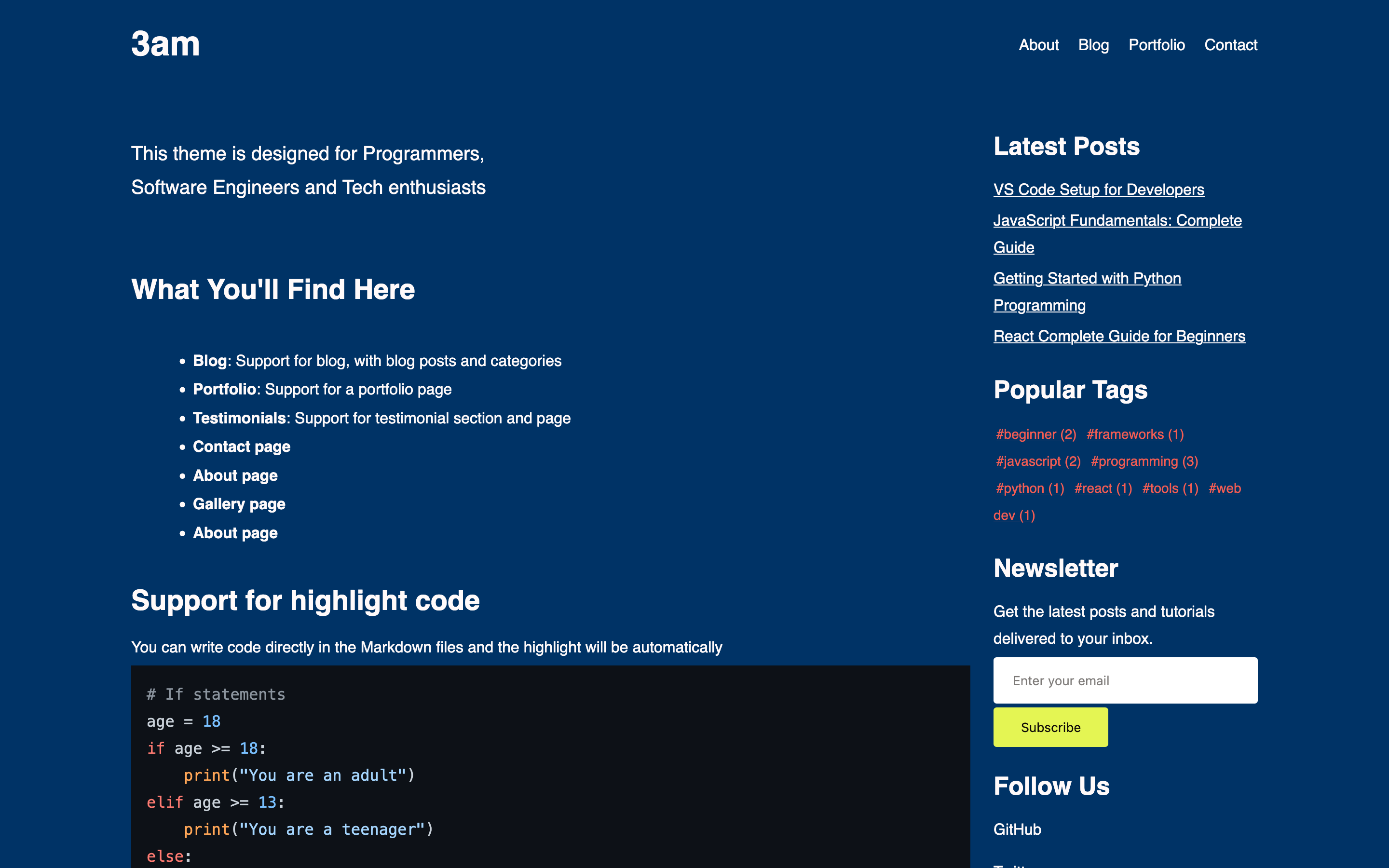Select the #frameworks tag
Screen dimensions: 1389x868
pyautogui.click(x=1135, y=434)
